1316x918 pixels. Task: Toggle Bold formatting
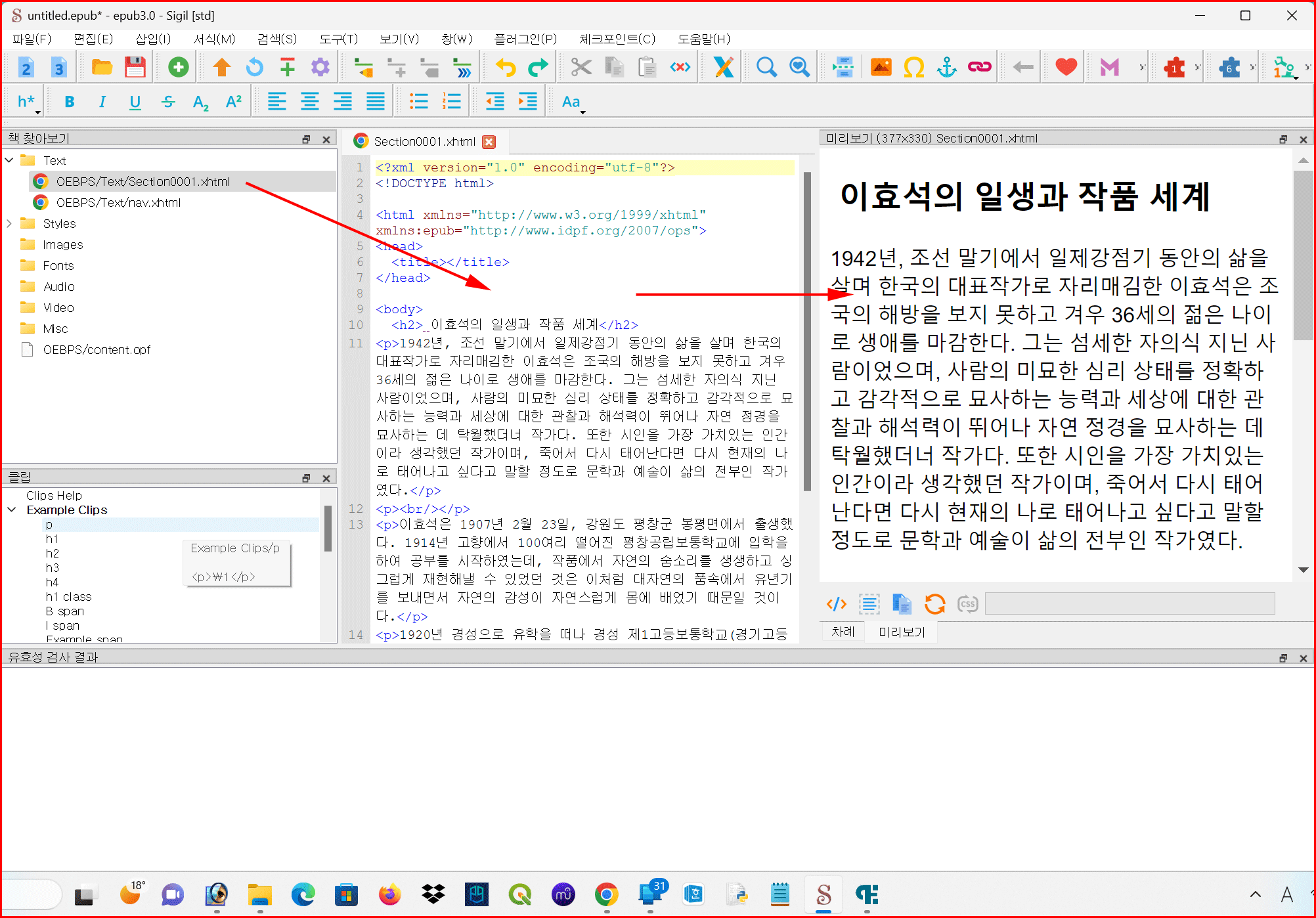[70, 102]
